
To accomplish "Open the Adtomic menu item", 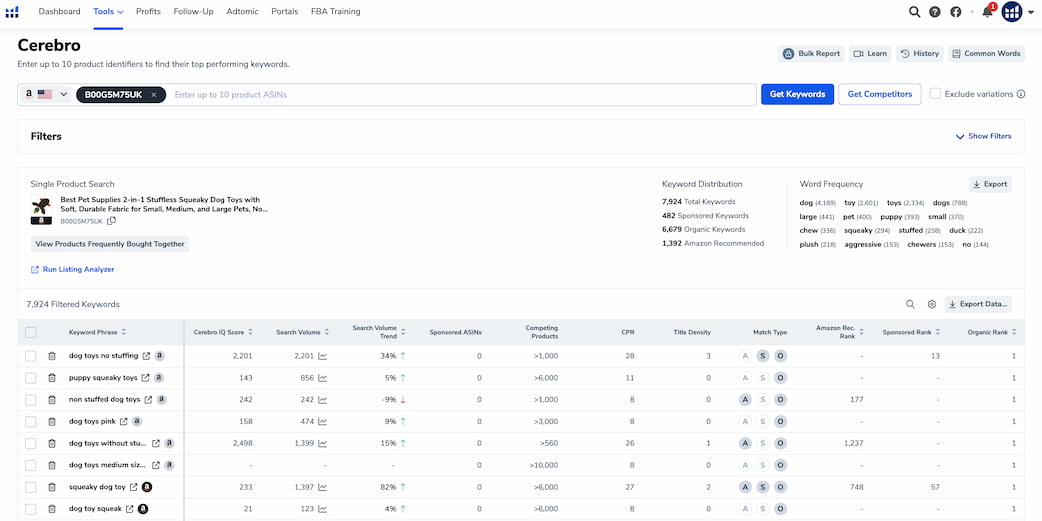I will click(x=243, y=11).
